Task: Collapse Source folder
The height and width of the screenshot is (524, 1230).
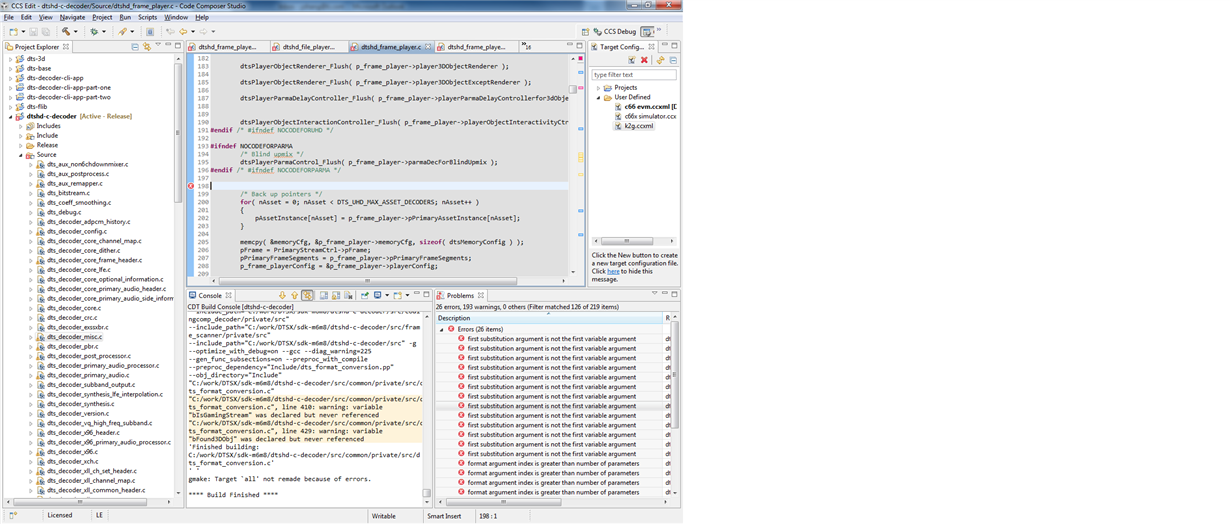Action: pyautogui.click(x=20, y=155)
